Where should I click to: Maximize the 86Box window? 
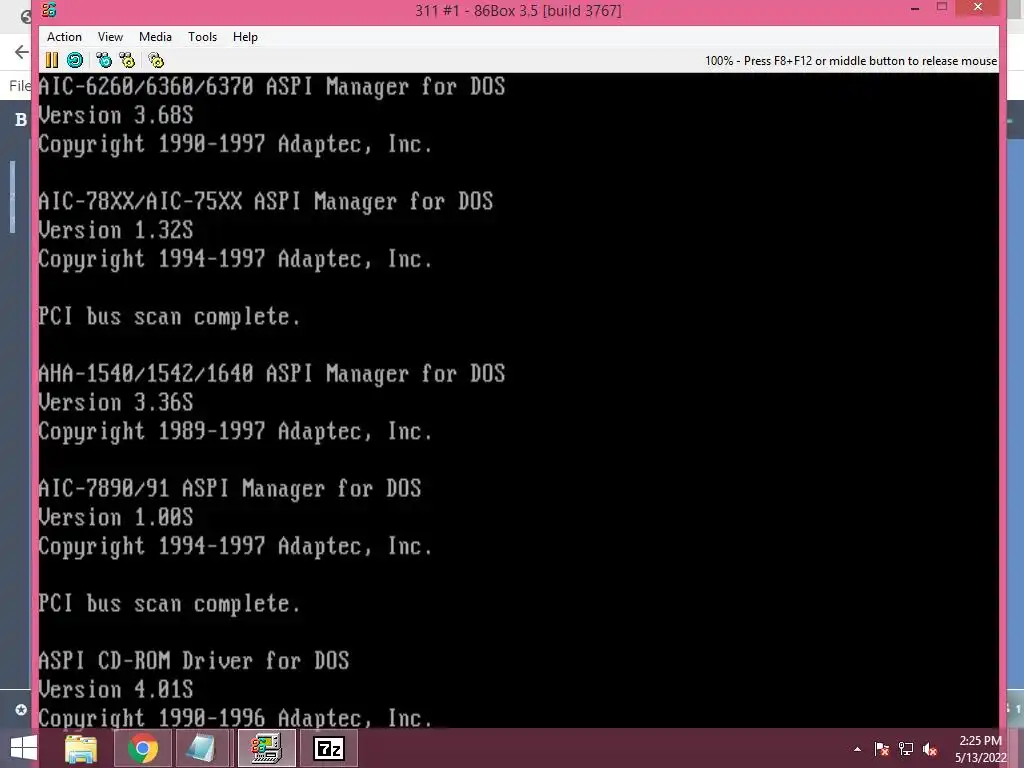pos(942,7)
